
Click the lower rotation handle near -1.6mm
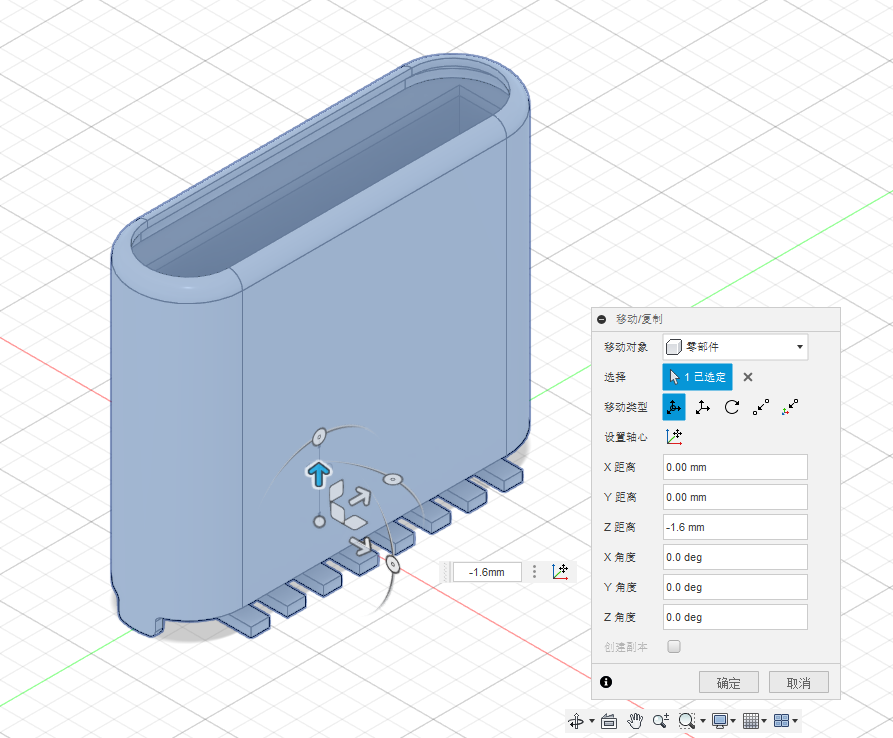coord(392,564)
